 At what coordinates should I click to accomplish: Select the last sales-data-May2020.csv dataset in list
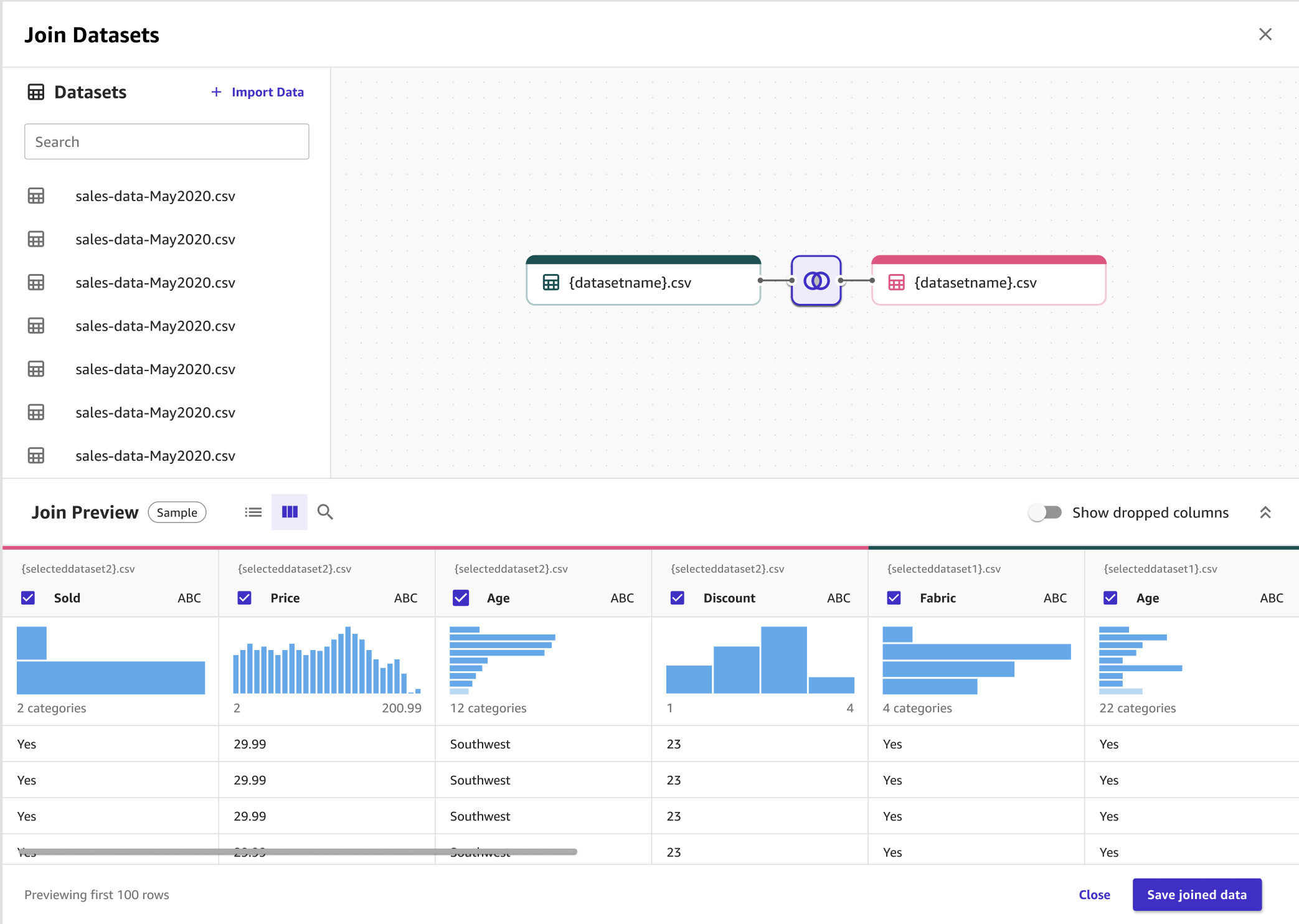pos(155,456)
